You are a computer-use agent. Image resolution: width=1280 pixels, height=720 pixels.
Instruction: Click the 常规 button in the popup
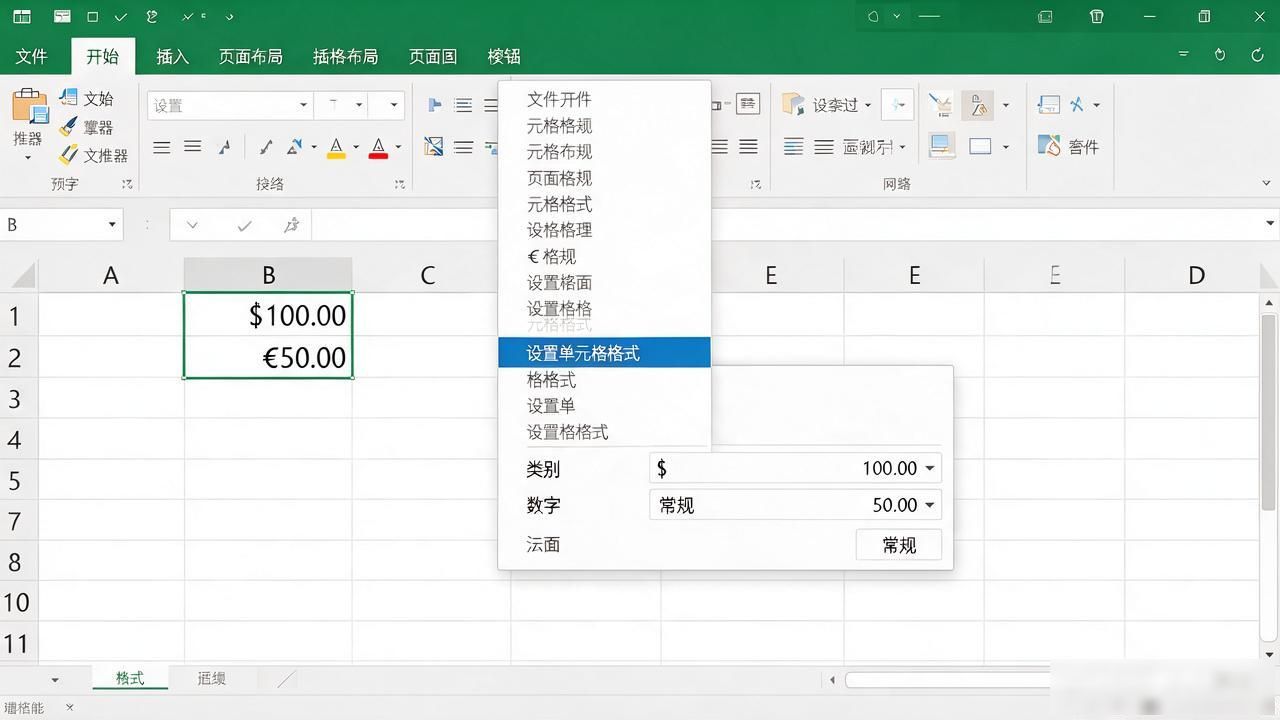click(899, 545)
